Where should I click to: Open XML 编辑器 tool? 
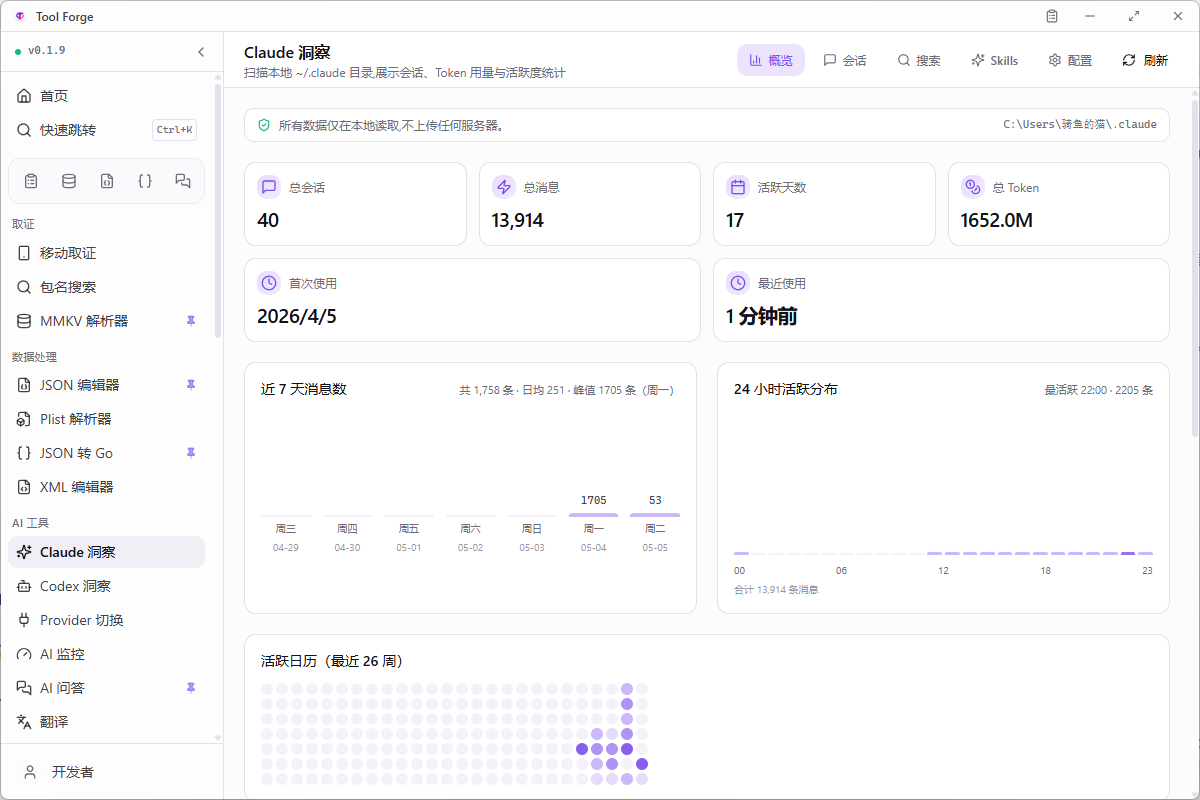[x=106, y=487]
